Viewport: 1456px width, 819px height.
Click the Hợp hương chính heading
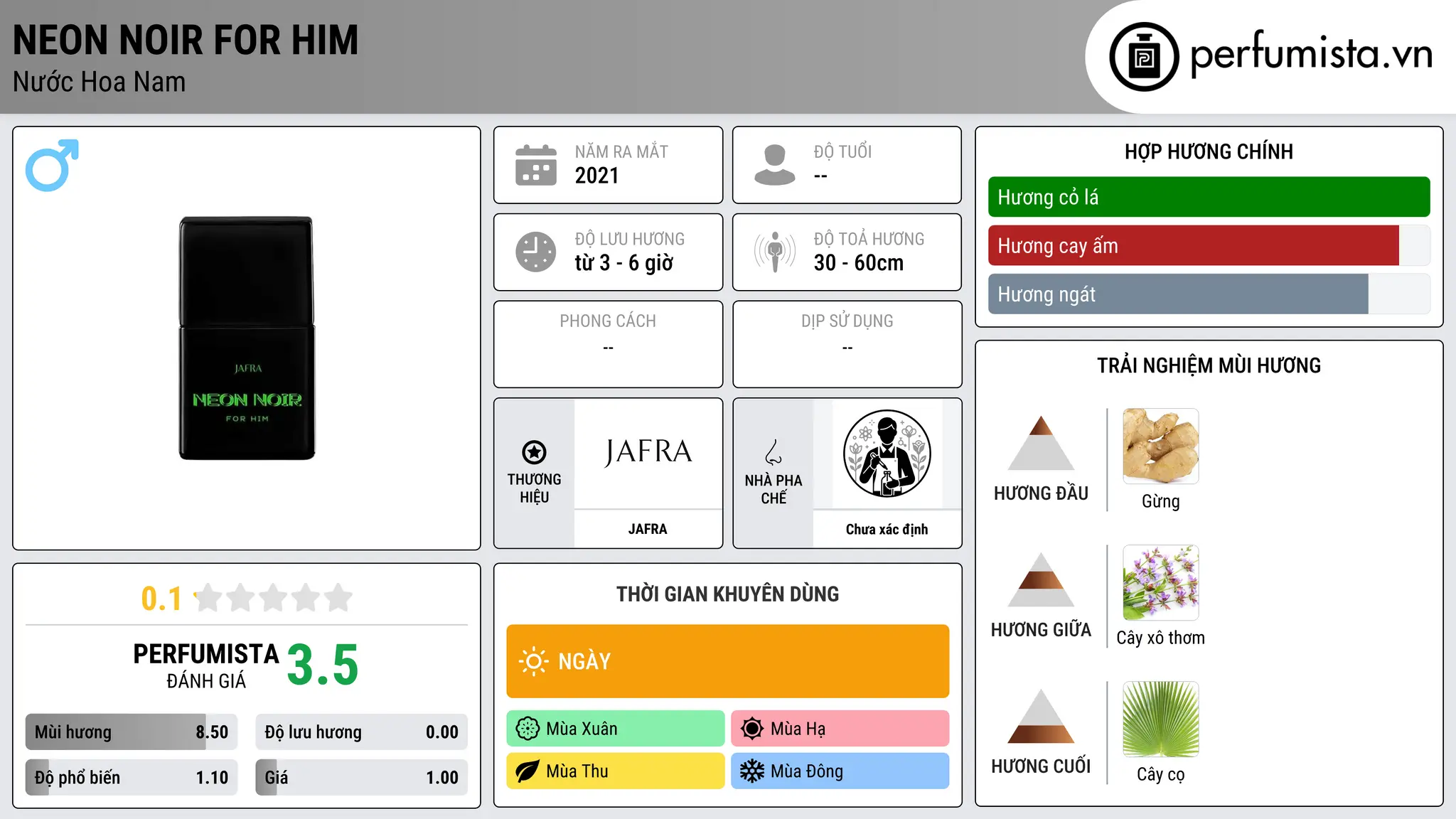[x=1209, y=151]
